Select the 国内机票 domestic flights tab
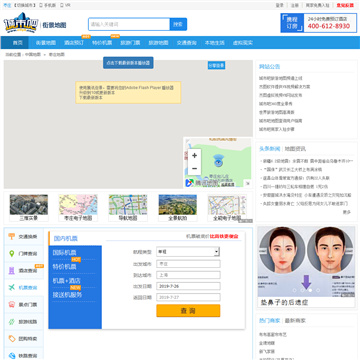This screenshot has height=360, width=360. pos(66,238)
